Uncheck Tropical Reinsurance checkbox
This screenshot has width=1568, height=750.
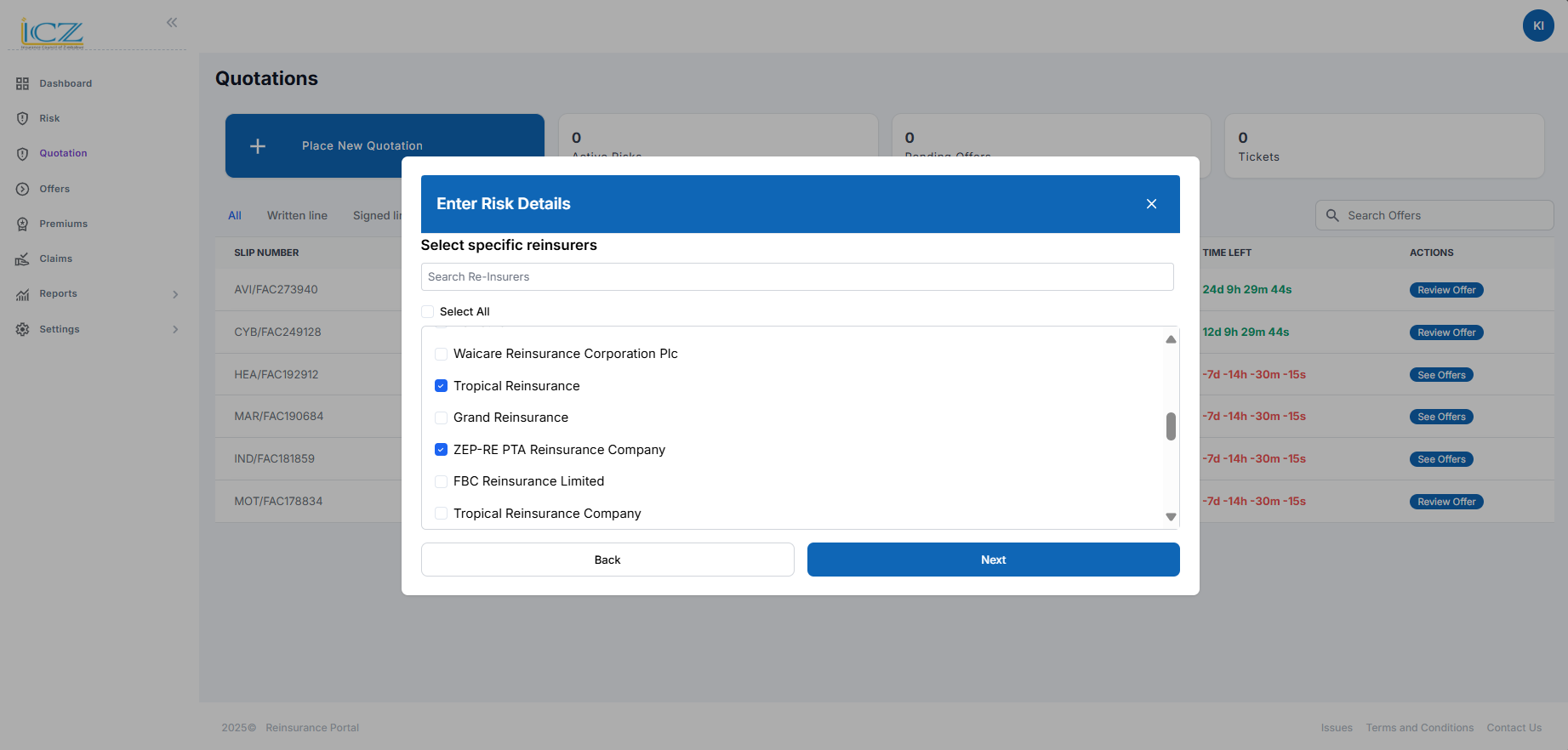tap(441, 386)
